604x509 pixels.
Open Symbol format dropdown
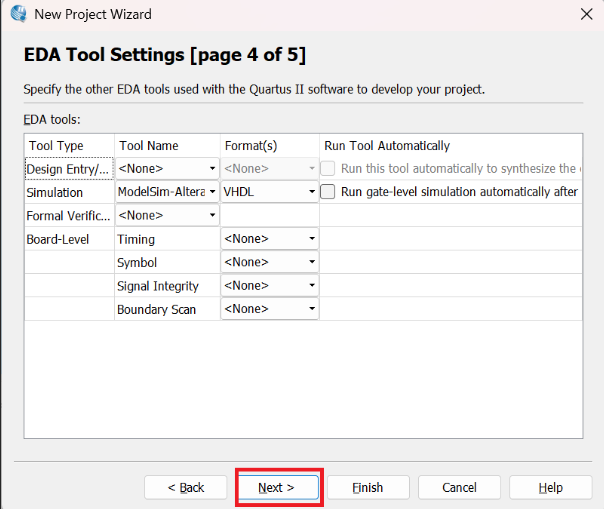click(270, 262)
